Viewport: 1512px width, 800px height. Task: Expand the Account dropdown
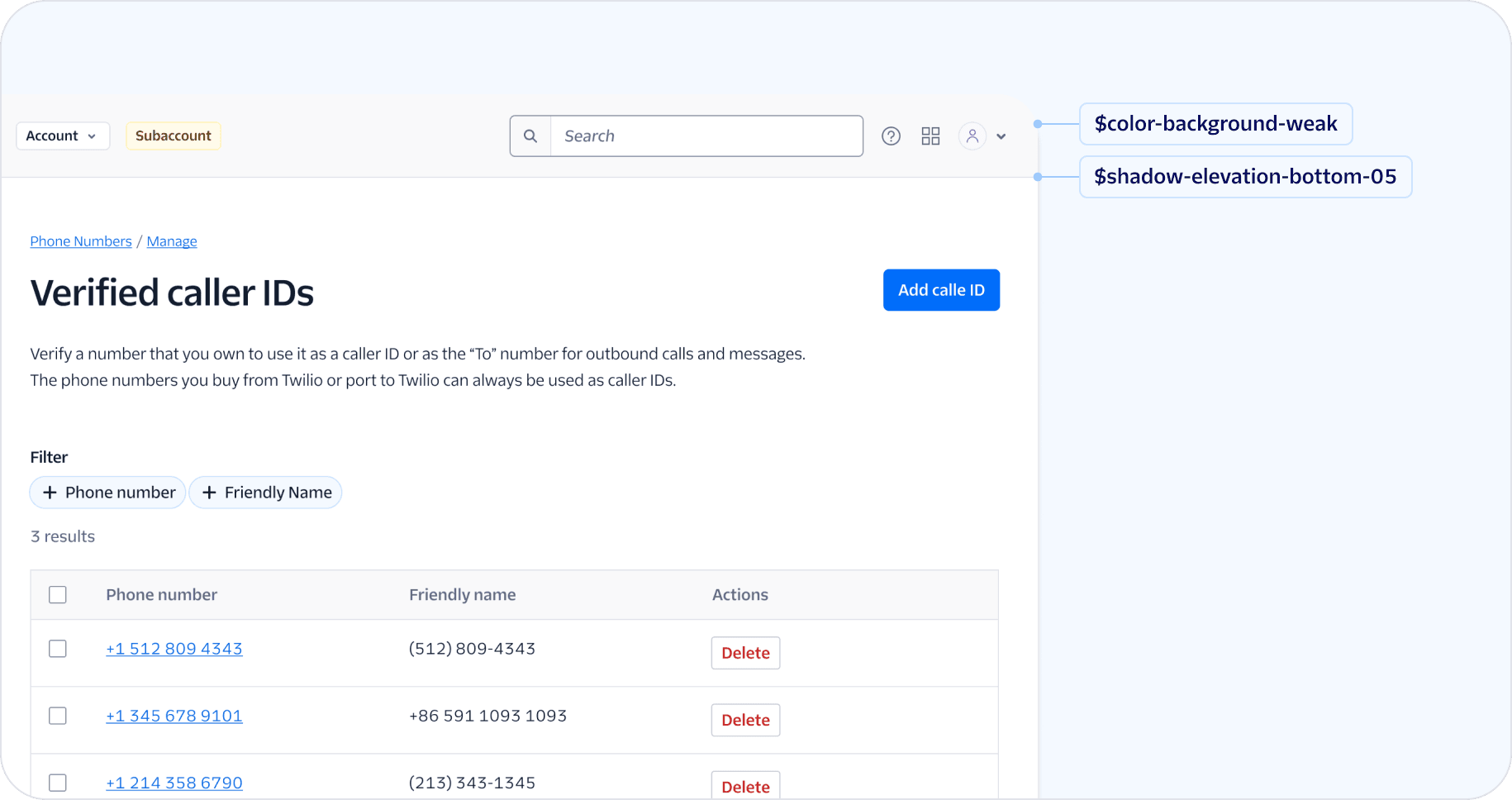62,136
